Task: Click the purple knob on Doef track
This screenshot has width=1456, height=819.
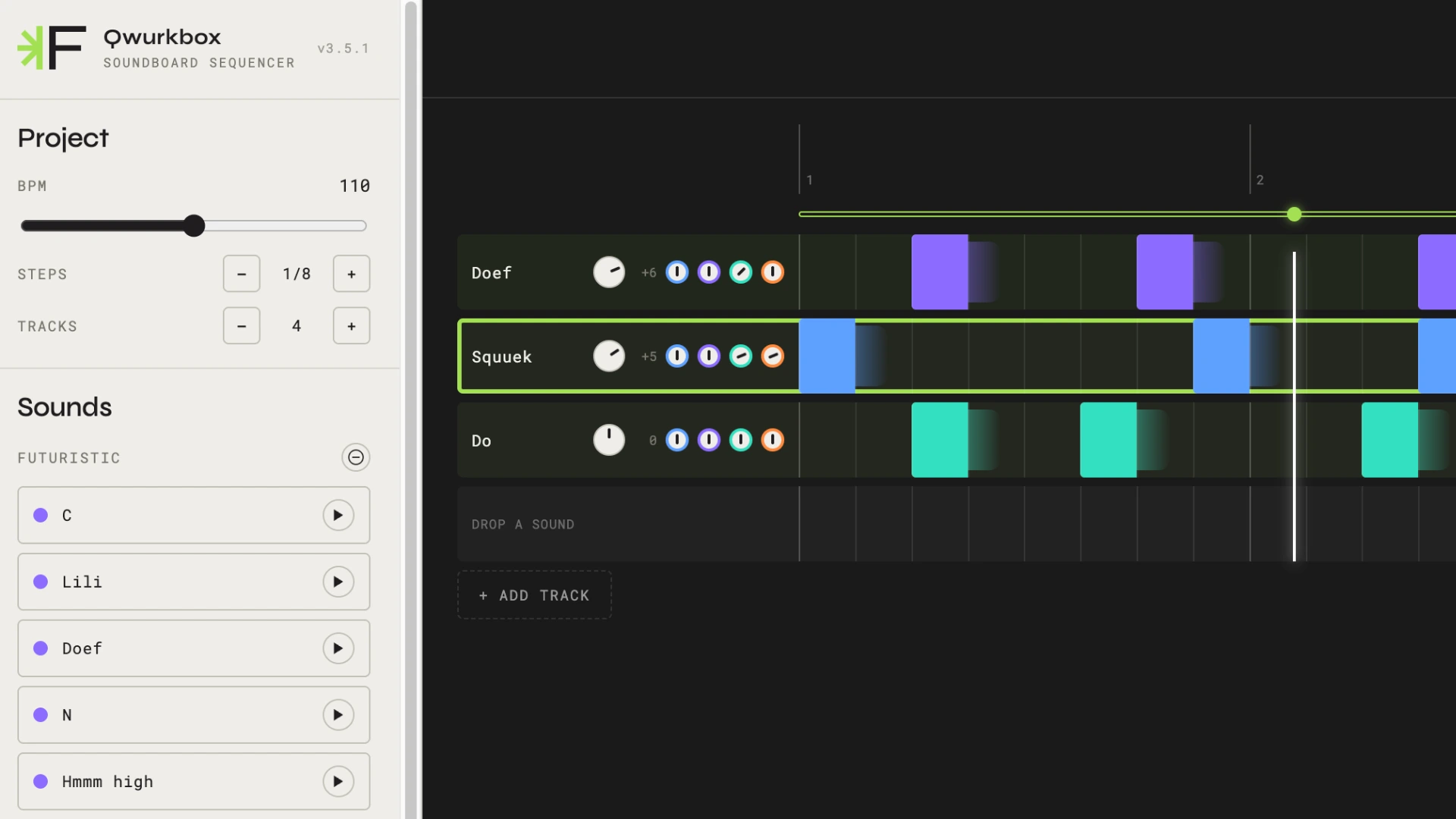Action: click(x=709, y=272)
